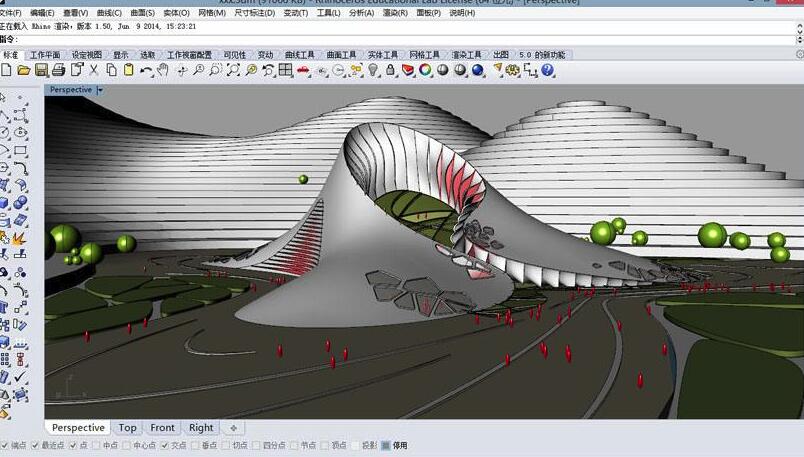
Task: Click the New document icon
Action: (x=7, y=70)
